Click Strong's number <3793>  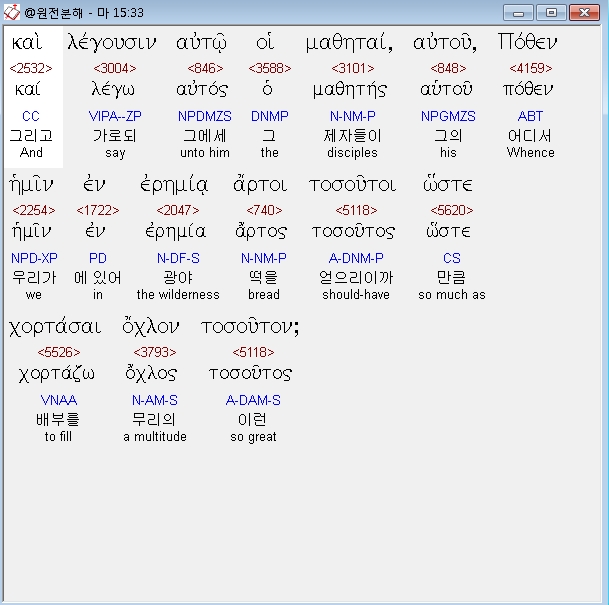[x=155, y=353]
